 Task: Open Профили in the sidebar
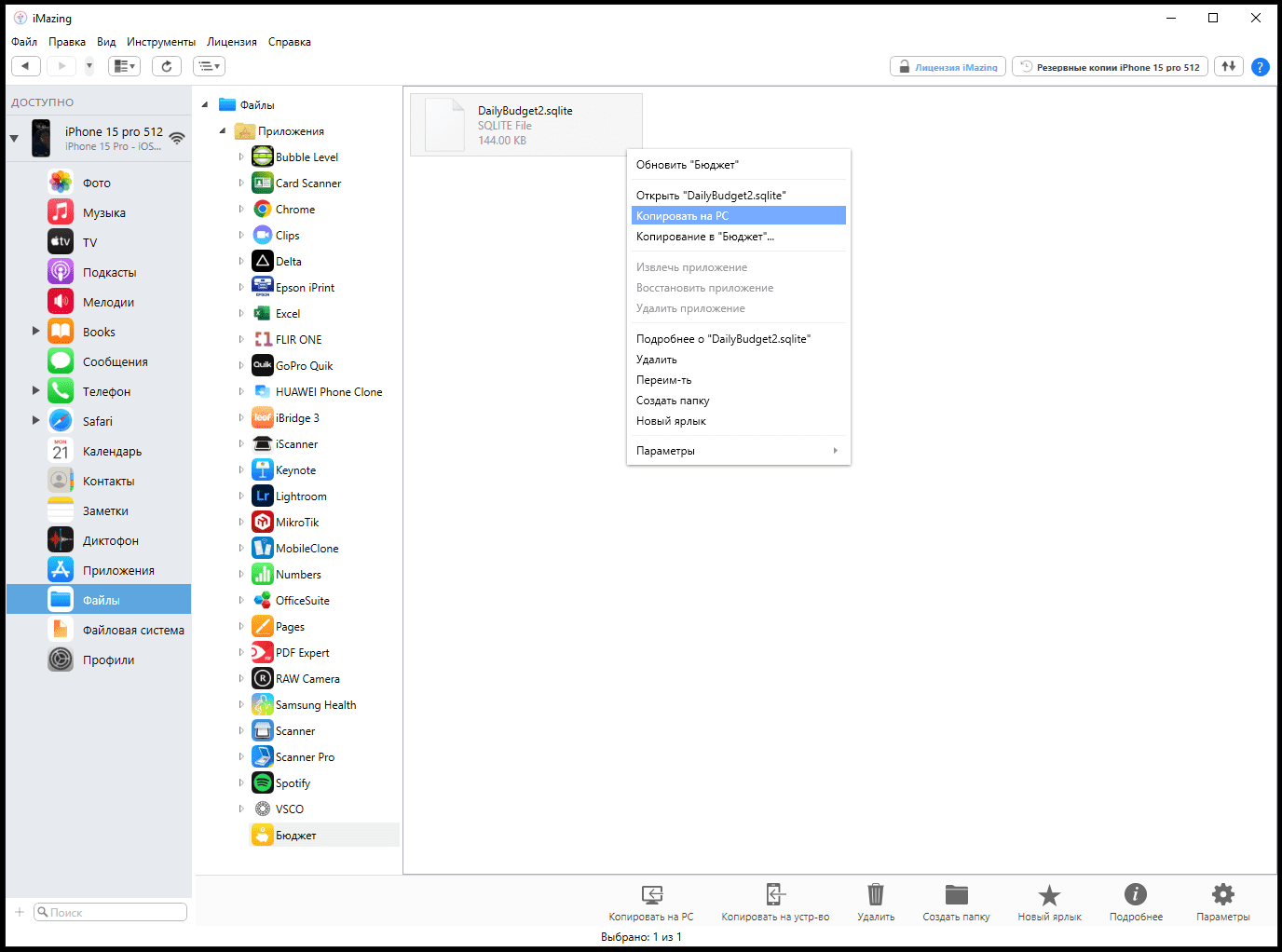click(x=108, y=660)
